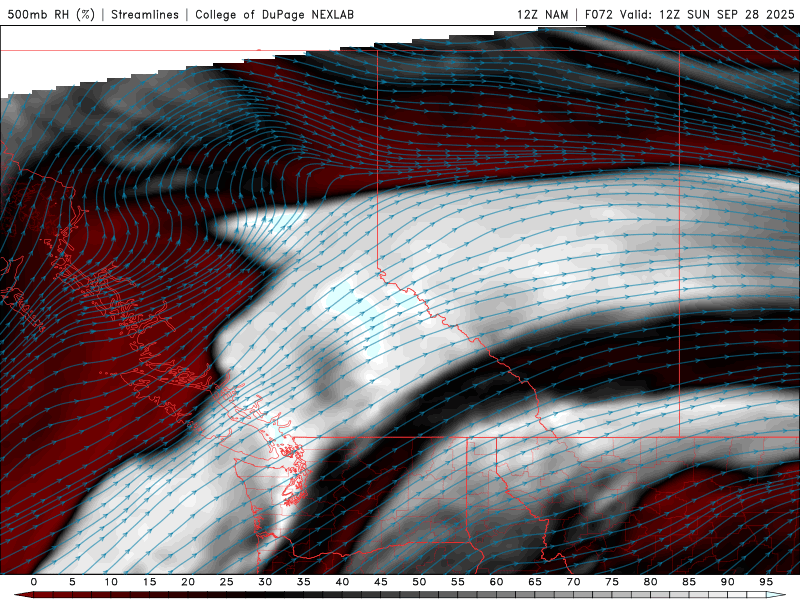Select the '12Z NAM' model run label
This screenshot has width=800, height=600.
point(542,14)
